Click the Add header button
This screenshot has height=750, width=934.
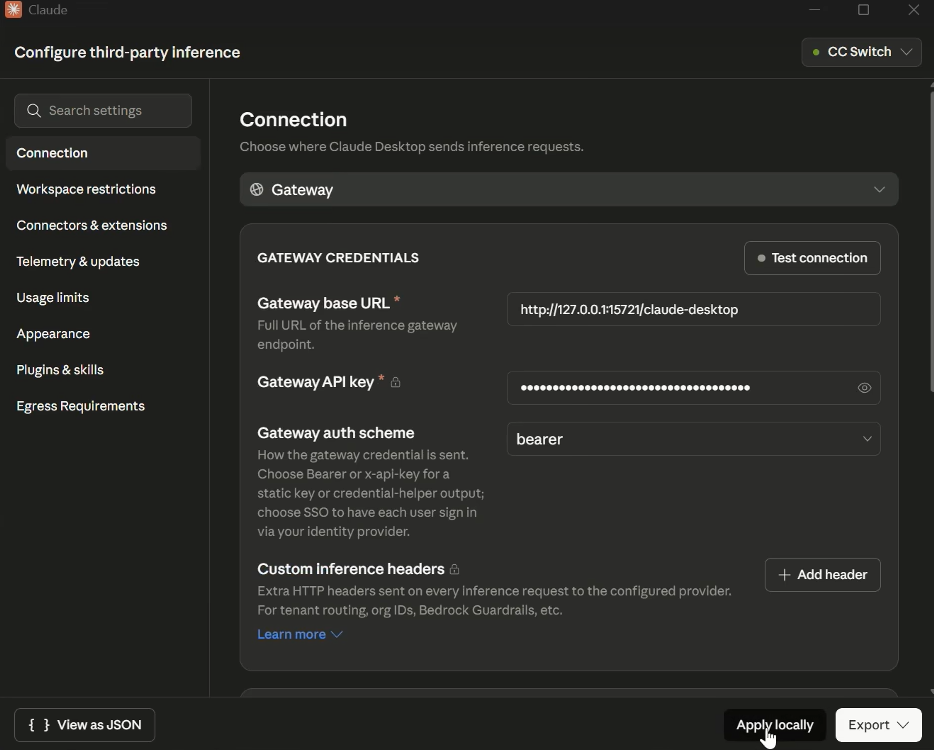(x=823, y=575)
